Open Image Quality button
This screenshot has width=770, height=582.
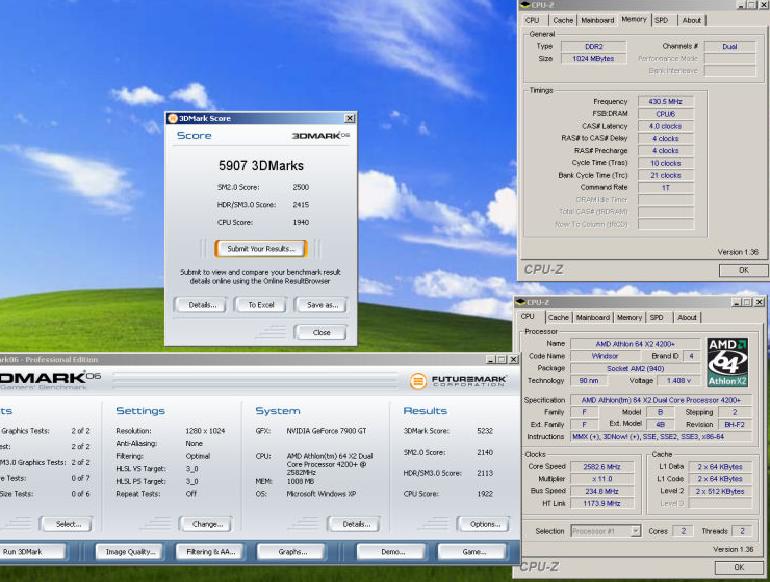(x=130, y=552)
